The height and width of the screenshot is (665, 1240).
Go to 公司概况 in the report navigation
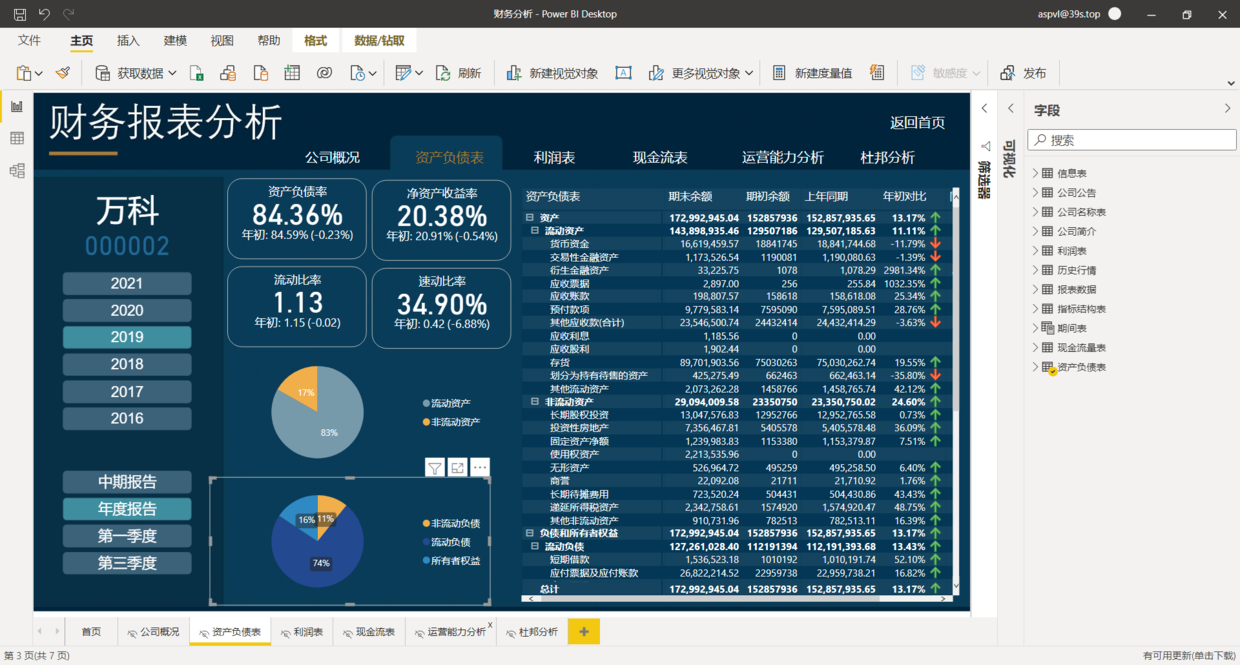(332, 158)
